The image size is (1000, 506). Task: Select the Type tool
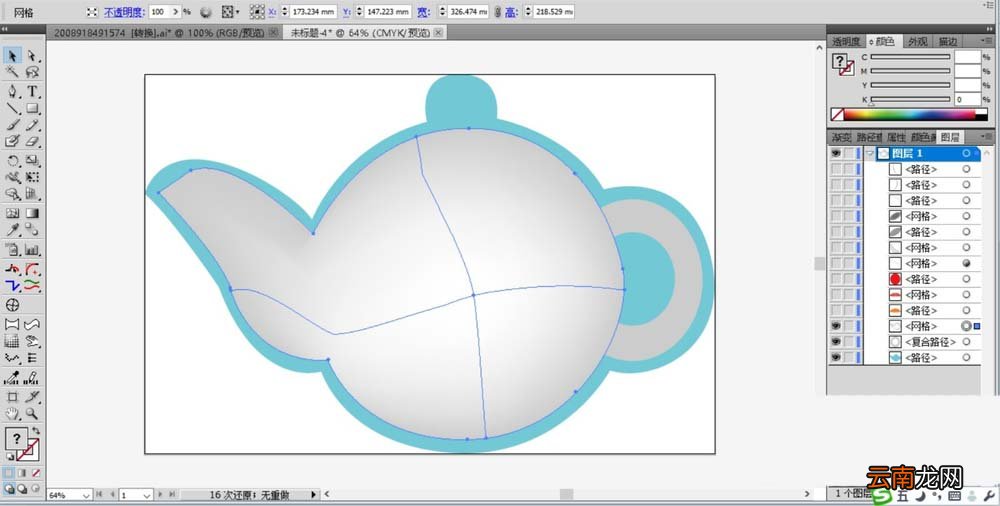pyautogui.click(x=32, y=91)
